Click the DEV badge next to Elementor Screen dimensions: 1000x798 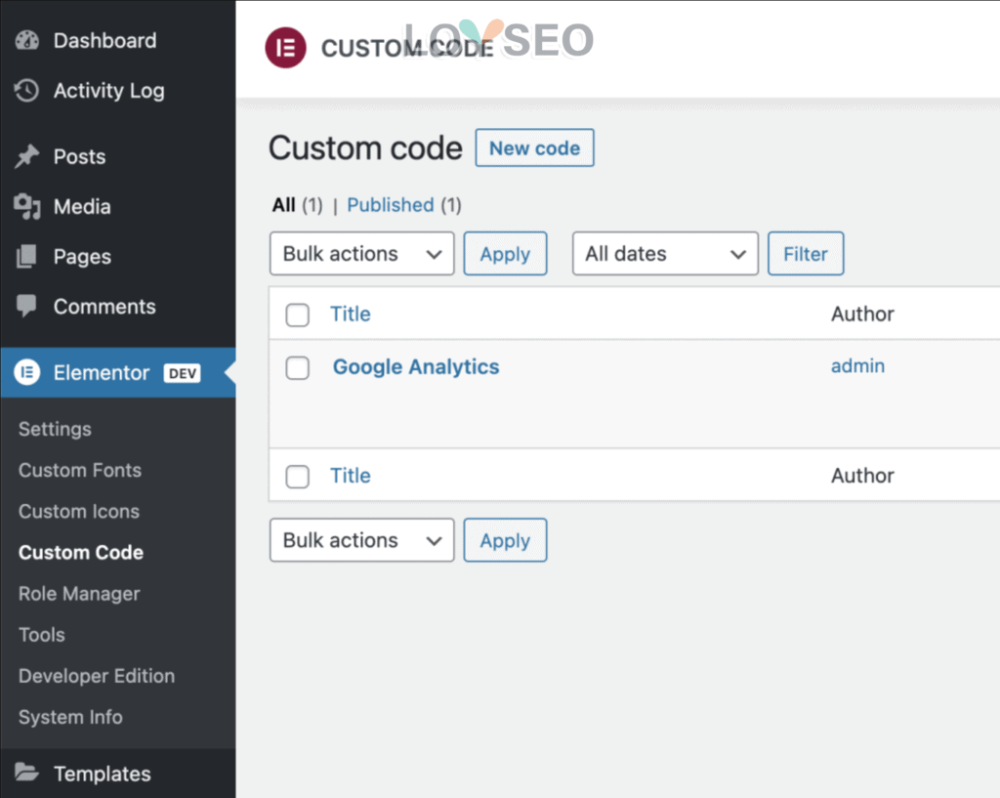coord(182,373)
